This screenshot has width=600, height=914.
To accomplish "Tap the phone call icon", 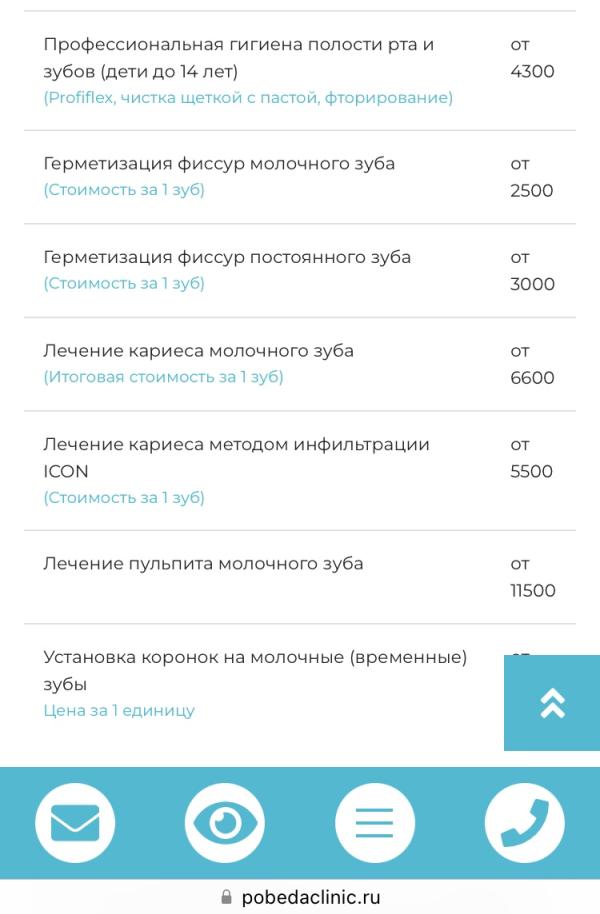I will [524, 823].
